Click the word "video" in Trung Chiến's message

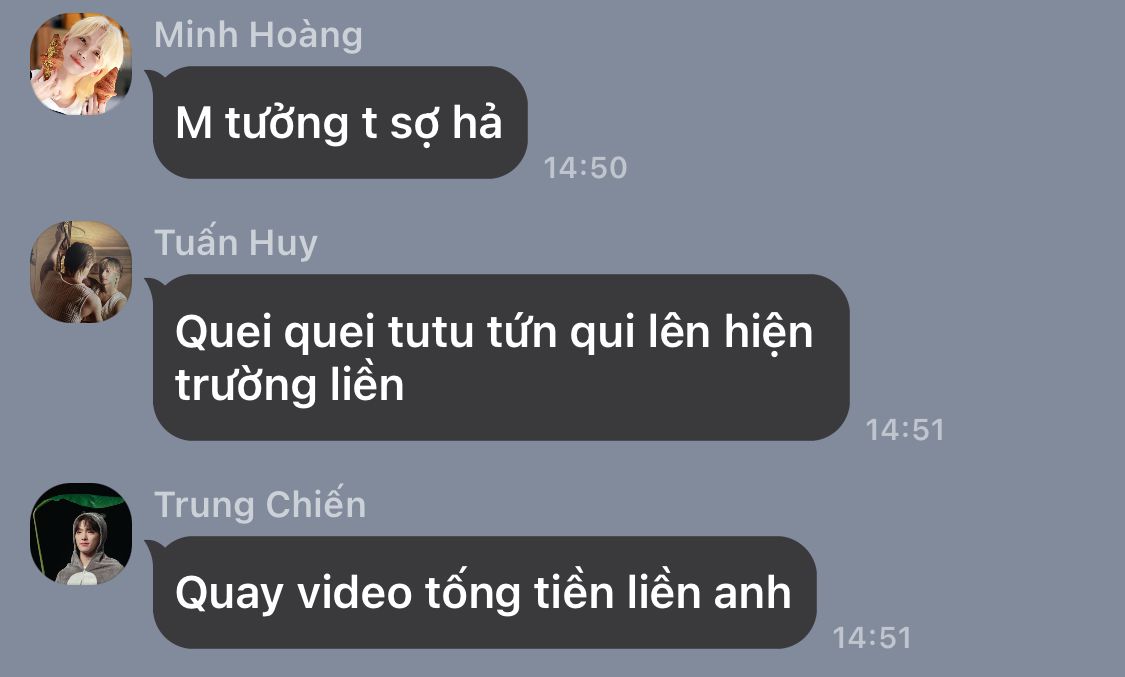354,593
